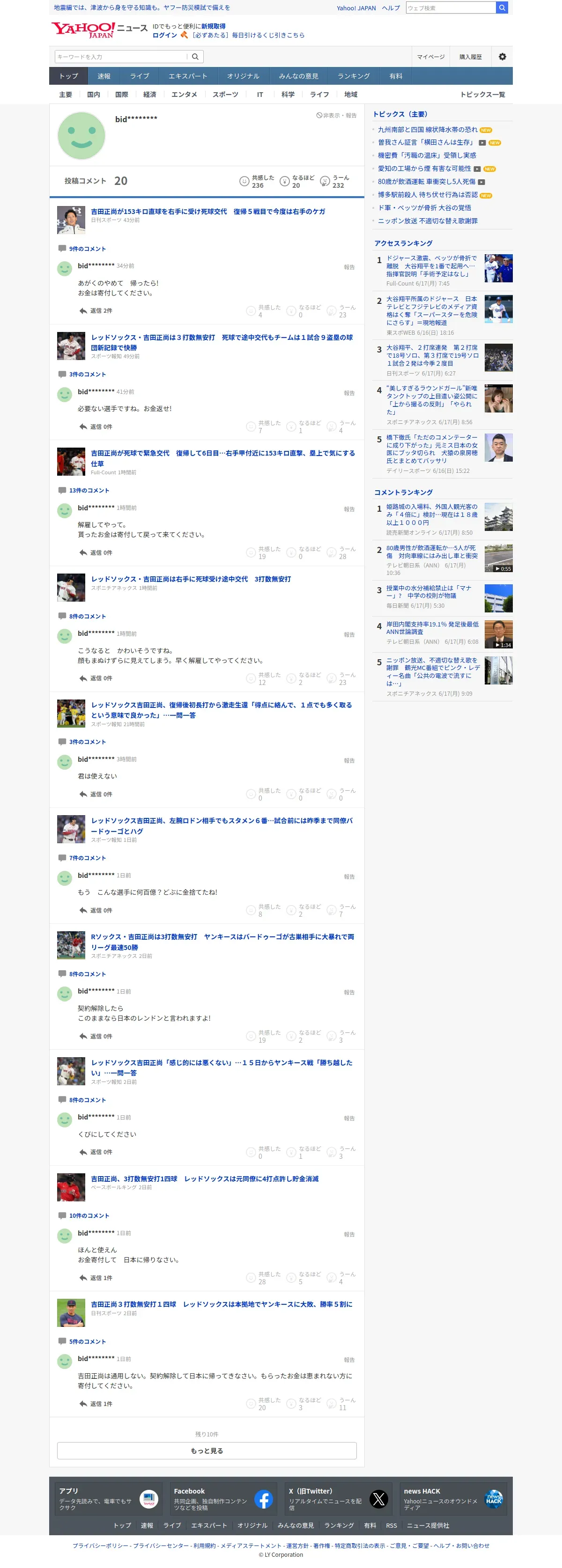Click avatar beside '君は使えない' comment
Image resolution: width=562 pixels, height=1568 pixels.
(x=65, y=763)
